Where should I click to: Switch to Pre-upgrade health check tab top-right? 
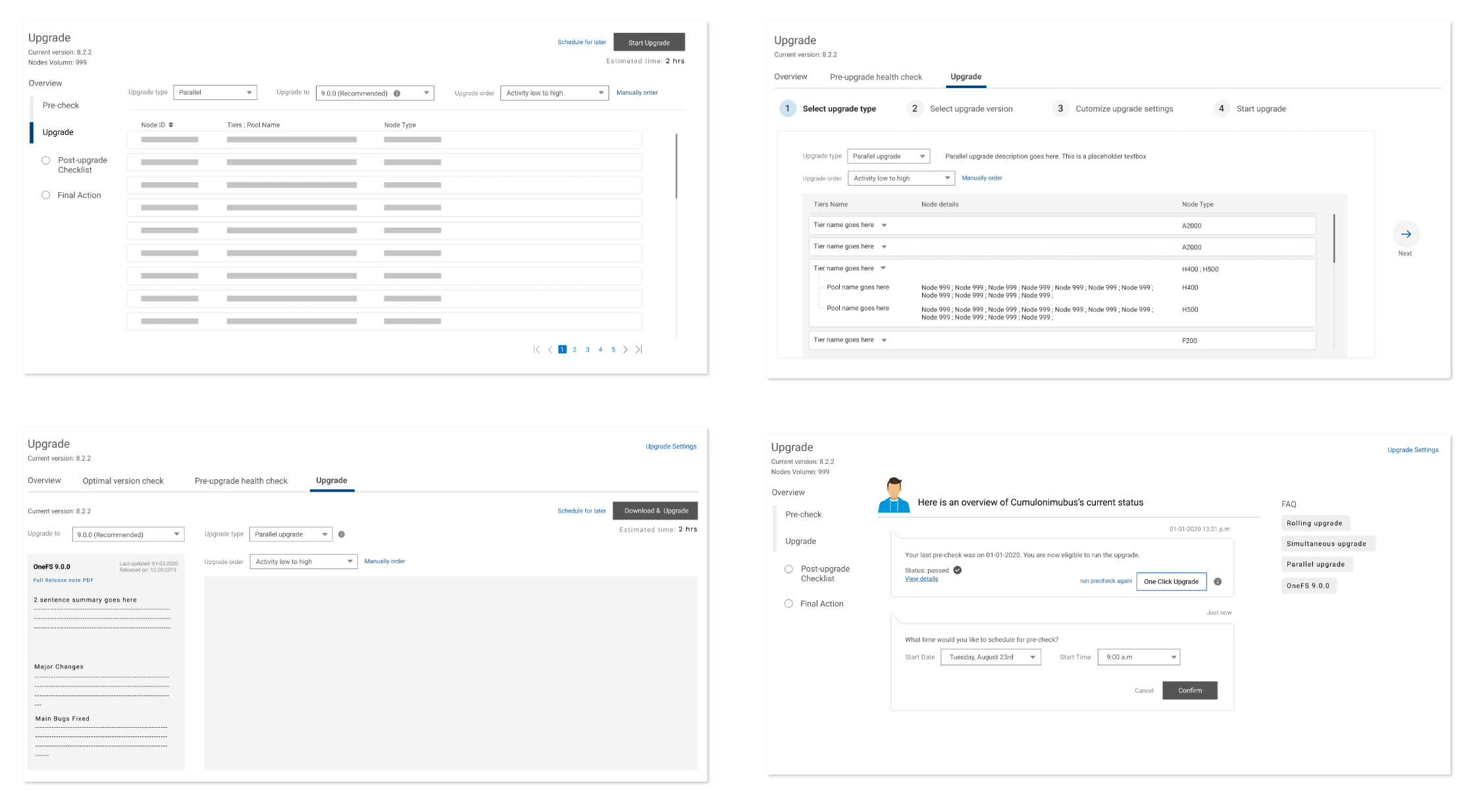875,77
